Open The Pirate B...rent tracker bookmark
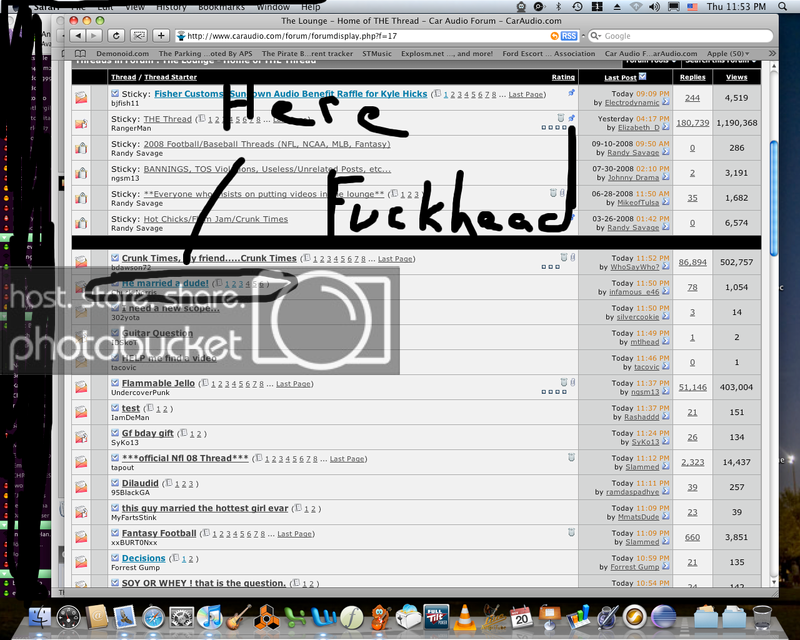Viewport: 800px width, 640px height. pyautogui.click(x=307, y=54)
